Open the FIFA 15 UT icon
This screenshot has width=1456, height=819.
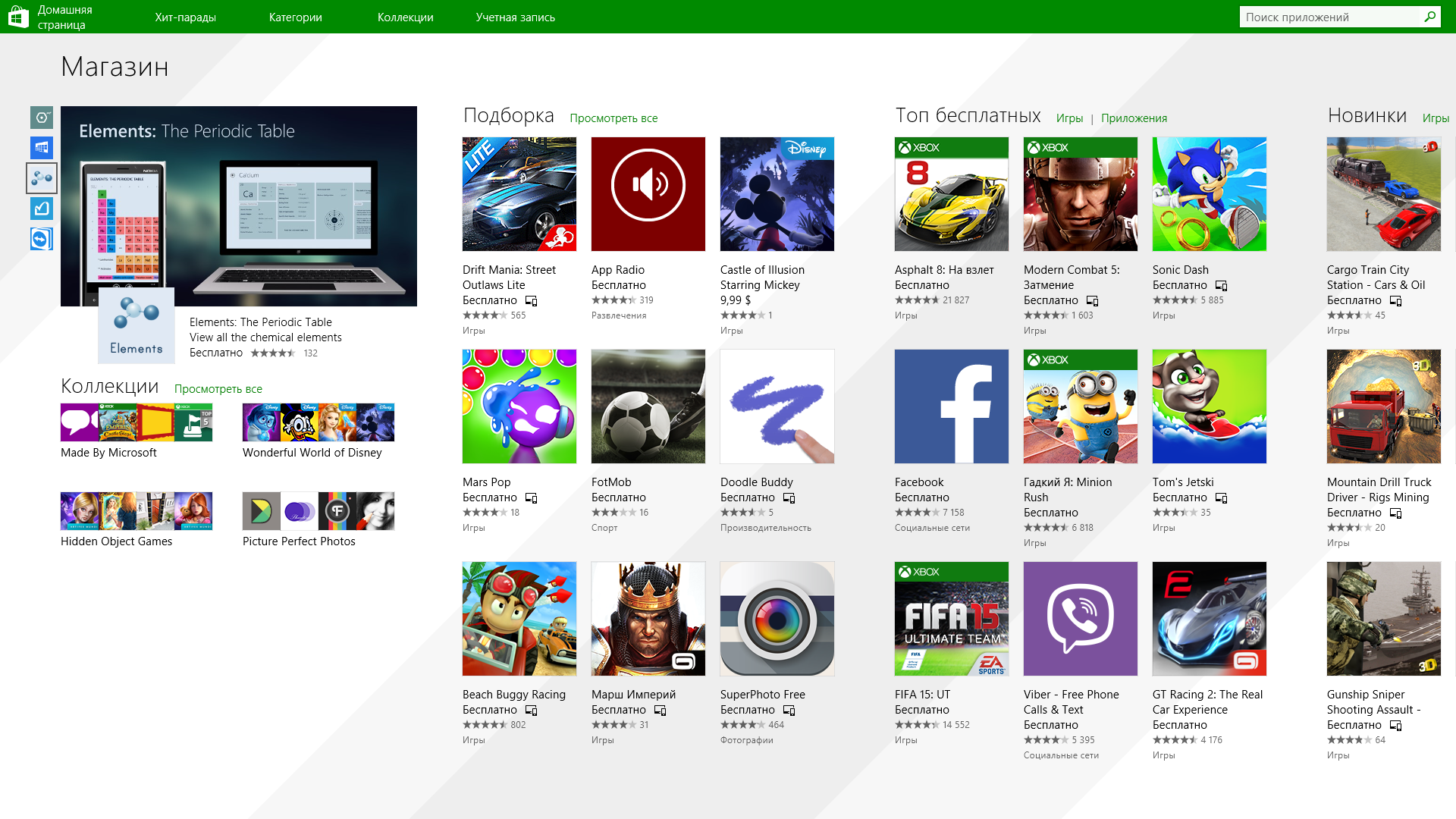coord(952,619)
